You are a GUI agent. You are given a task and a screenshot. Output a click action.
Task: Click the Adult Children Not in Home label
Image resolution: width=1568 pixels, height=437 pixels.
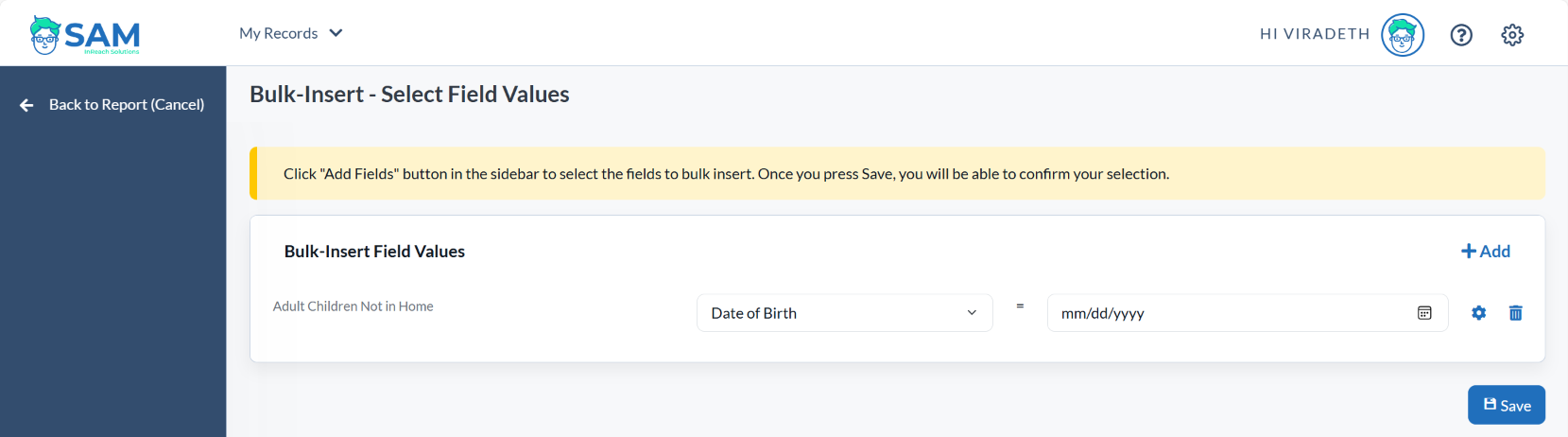click(x=353, y=306)
